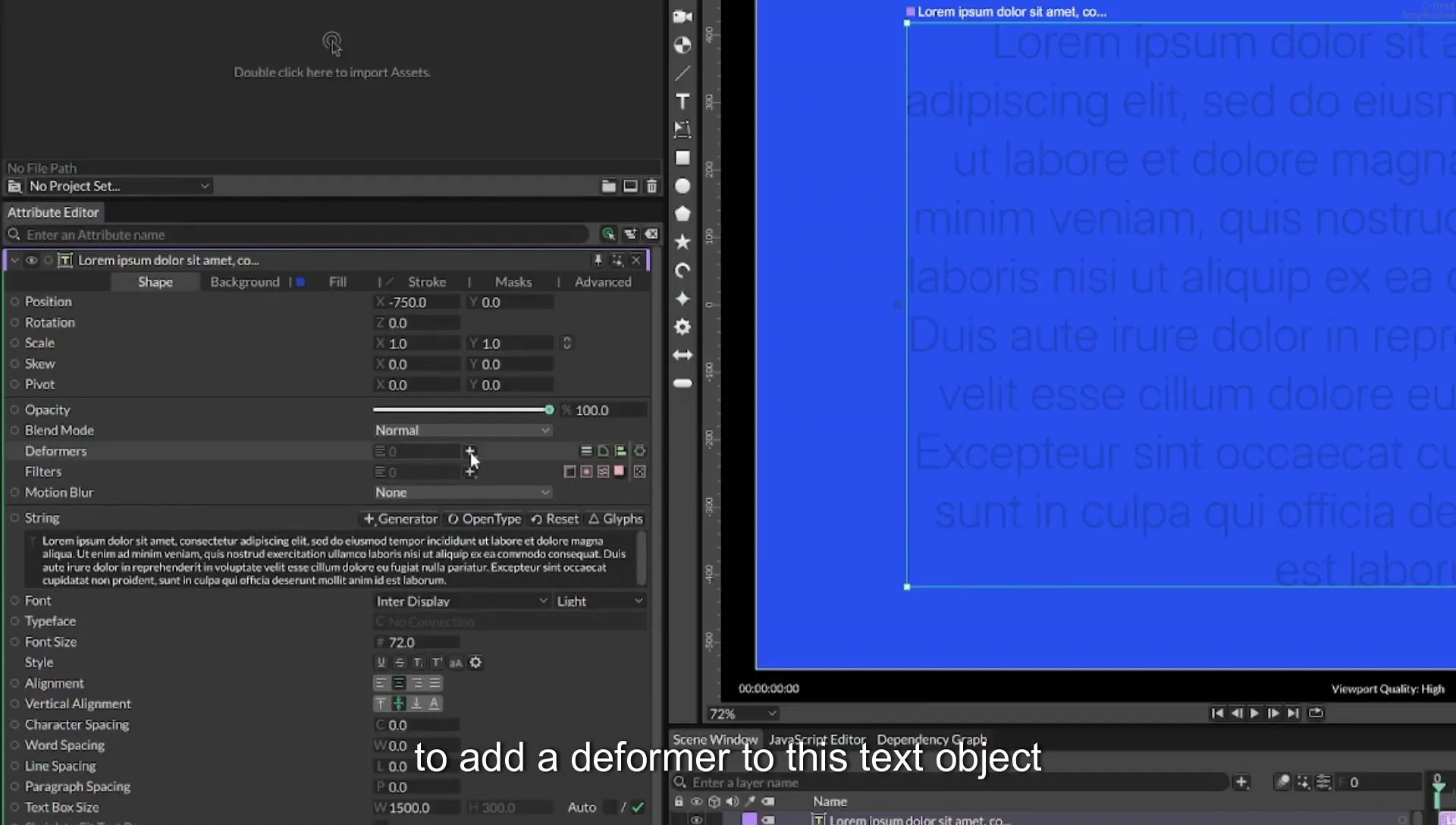Image resolution: width=1456 pixels, height=825 pixels.
Task: Toggle the Scale proportional lock
Action: pos(566,343)
